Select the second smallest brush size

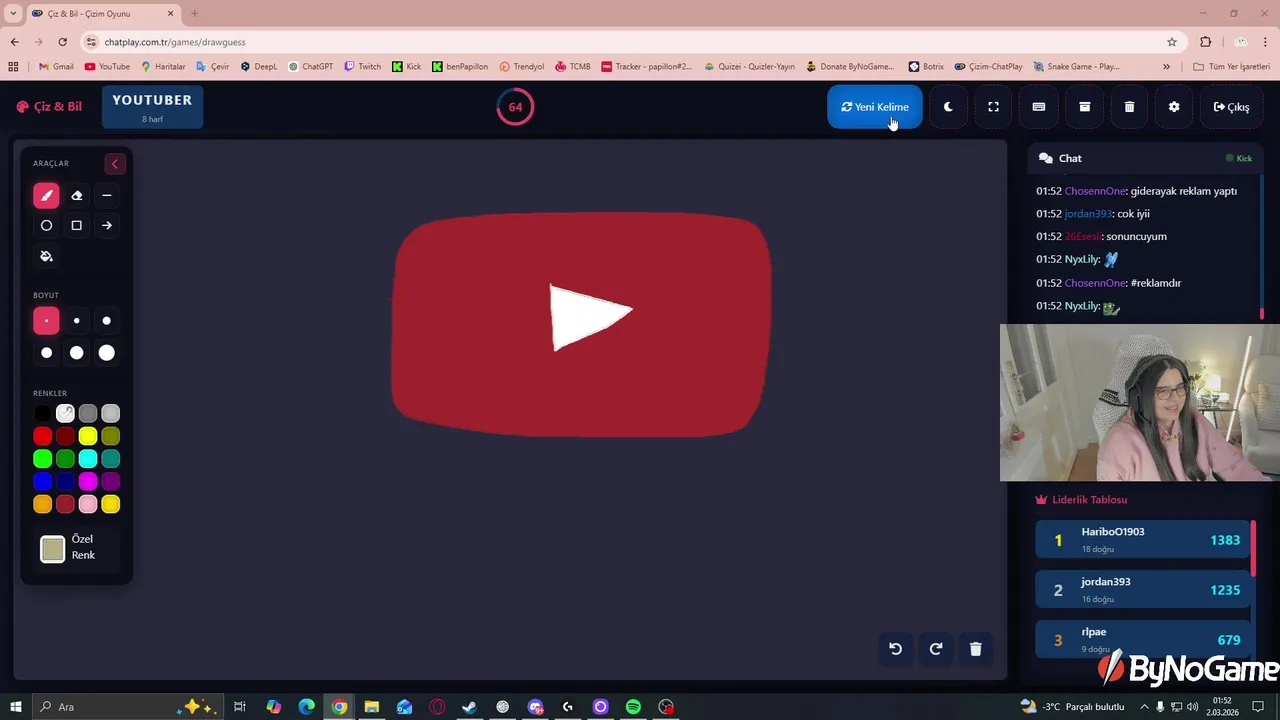click(76, 321)
